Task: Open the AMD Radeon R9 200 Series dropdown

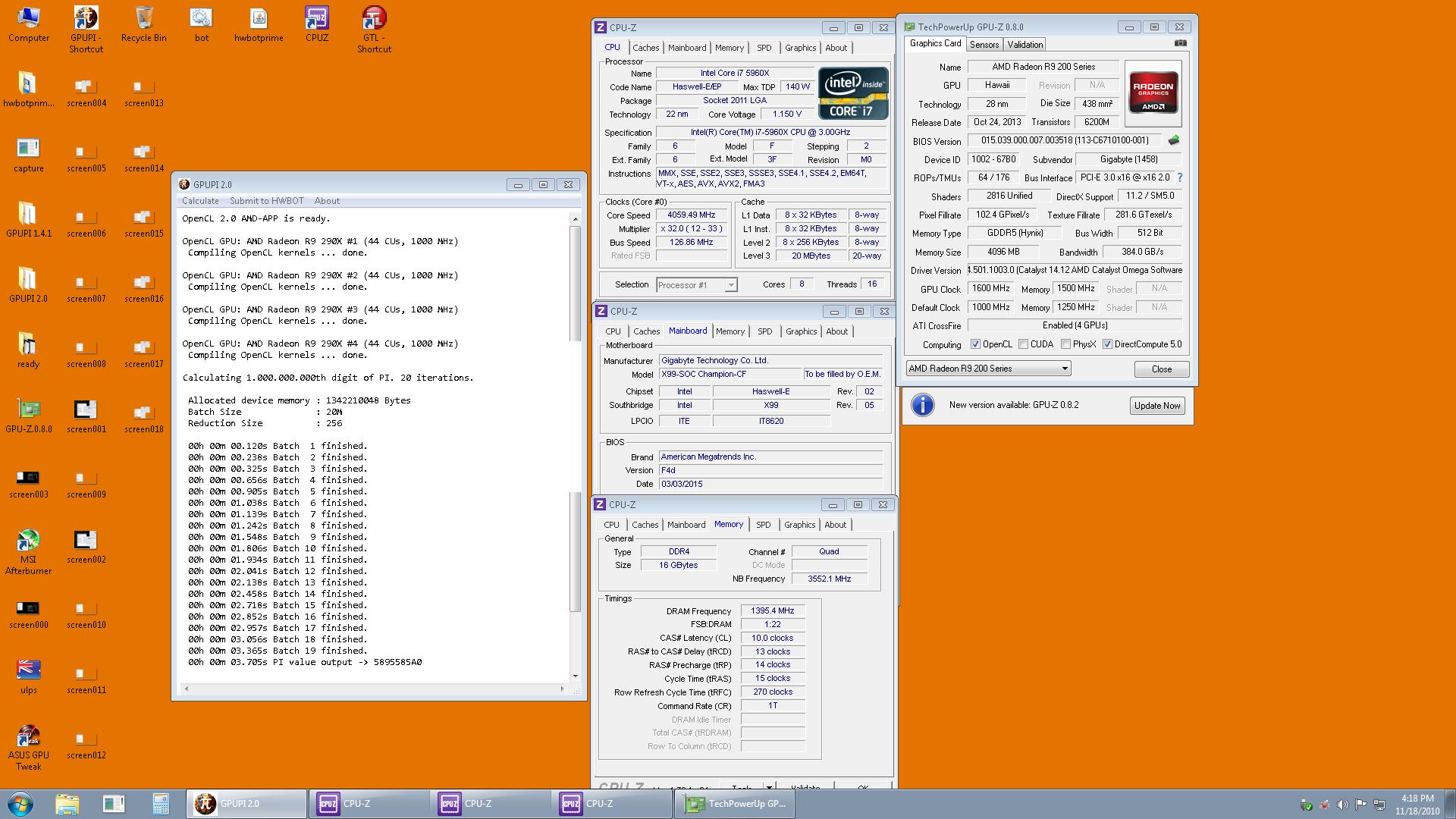Action: (x=988, y=369)
